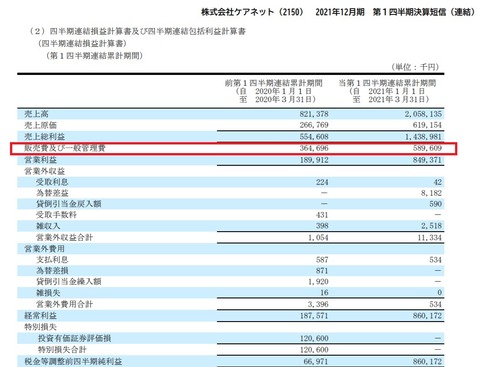The image size is (480, 367).
Task: Select the 営業外費用 section heading
Action: click(x=44, y=249)
